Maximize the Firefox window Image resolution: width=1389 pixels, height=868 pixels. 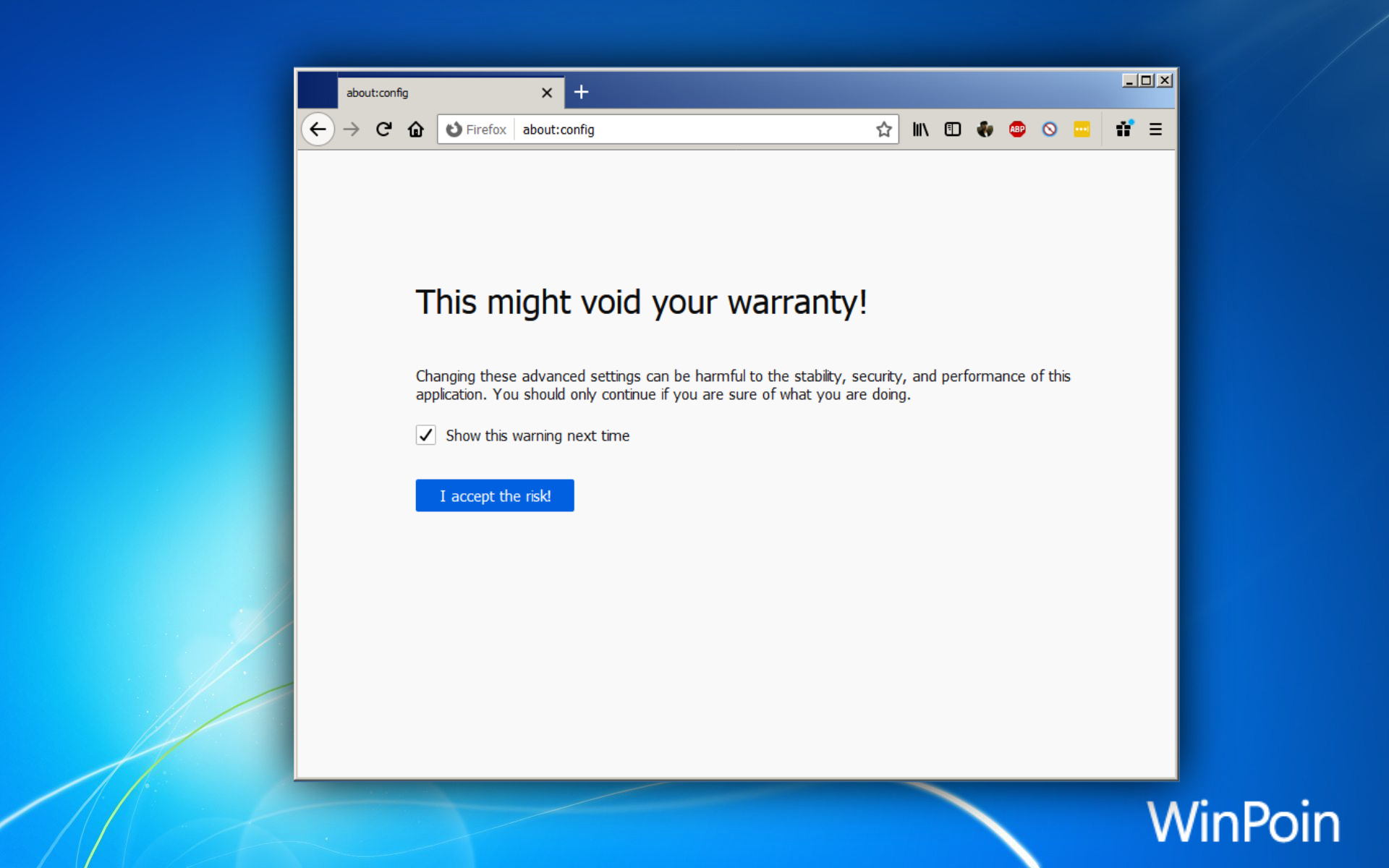pyautogui.click(x=1147, y=80)
